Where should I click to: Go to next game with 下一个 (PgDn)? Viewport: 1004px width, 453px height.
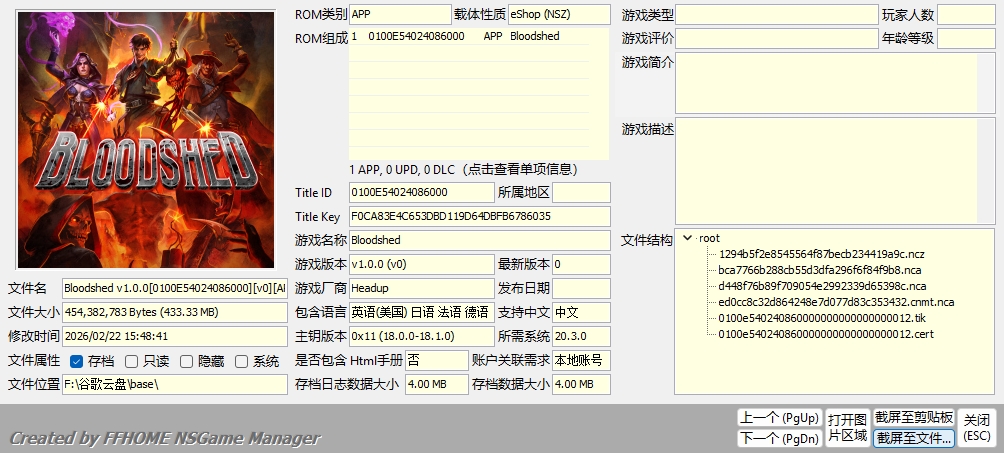(779, 438)
